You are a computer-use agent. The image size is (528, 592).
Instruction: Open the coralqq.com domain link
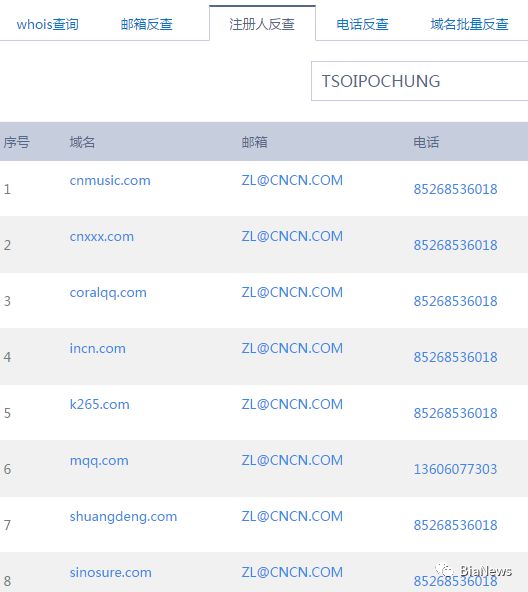coord(108,293)
